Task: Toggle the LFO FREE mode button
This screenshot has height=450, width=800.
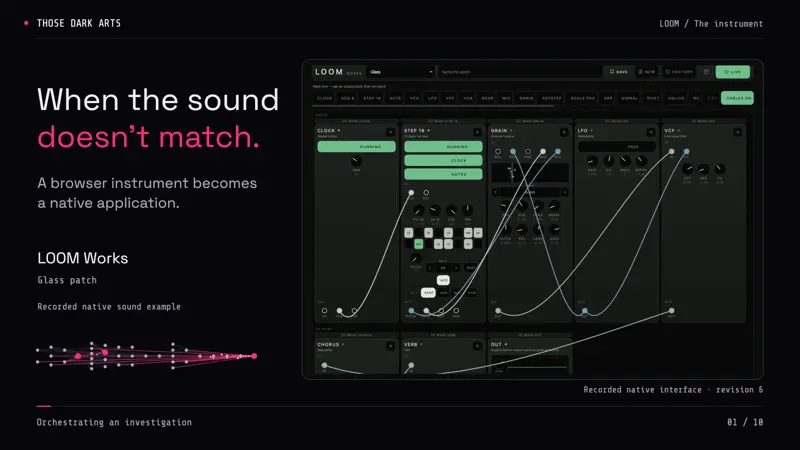Action: click(x=616, y=146)
